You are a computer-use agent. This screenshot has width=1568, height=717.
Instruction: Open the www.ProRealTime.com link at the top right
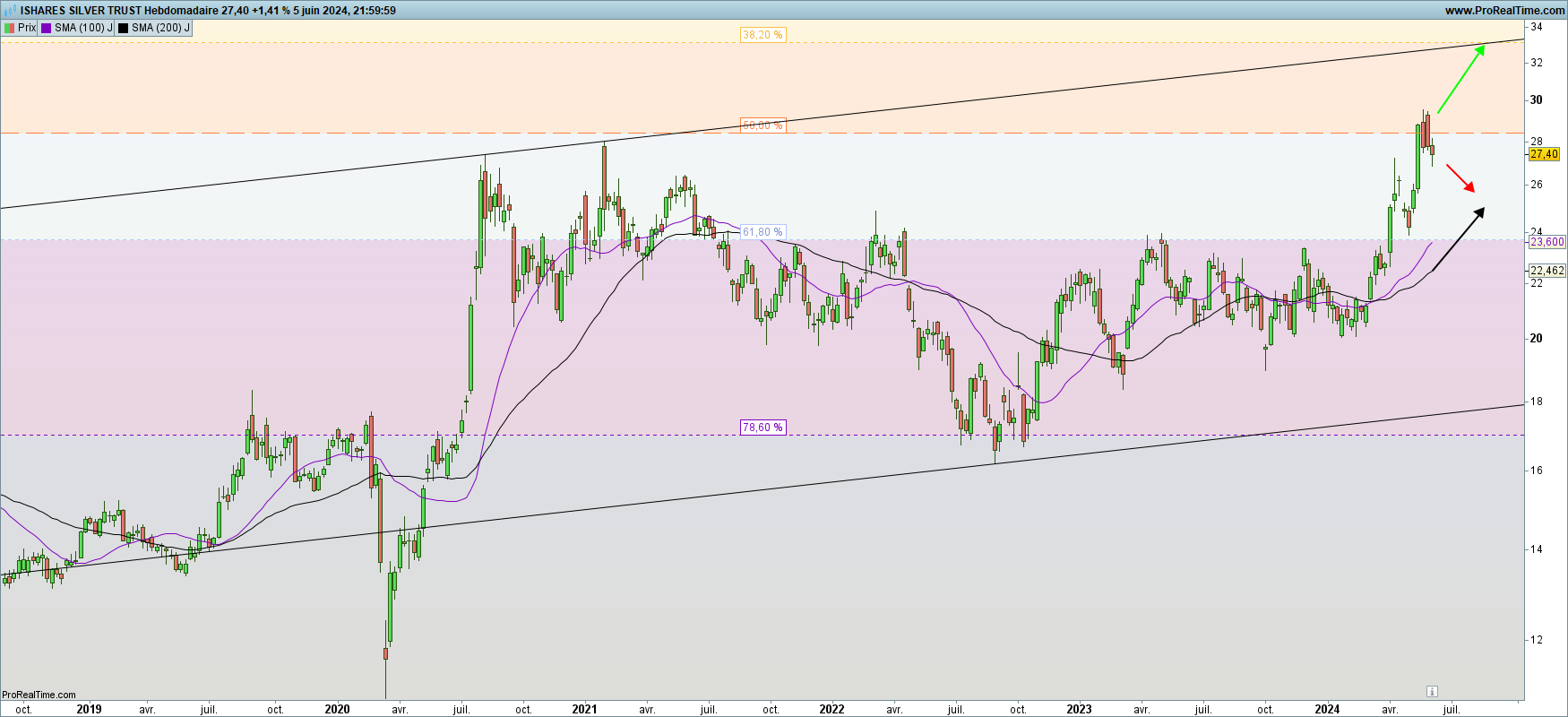point(1504,11)
